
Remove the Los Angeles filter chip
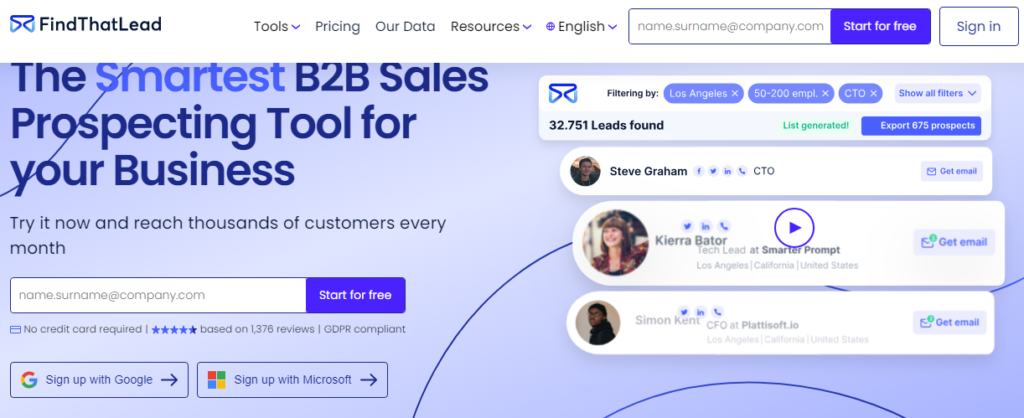click(x=735, y=93)
